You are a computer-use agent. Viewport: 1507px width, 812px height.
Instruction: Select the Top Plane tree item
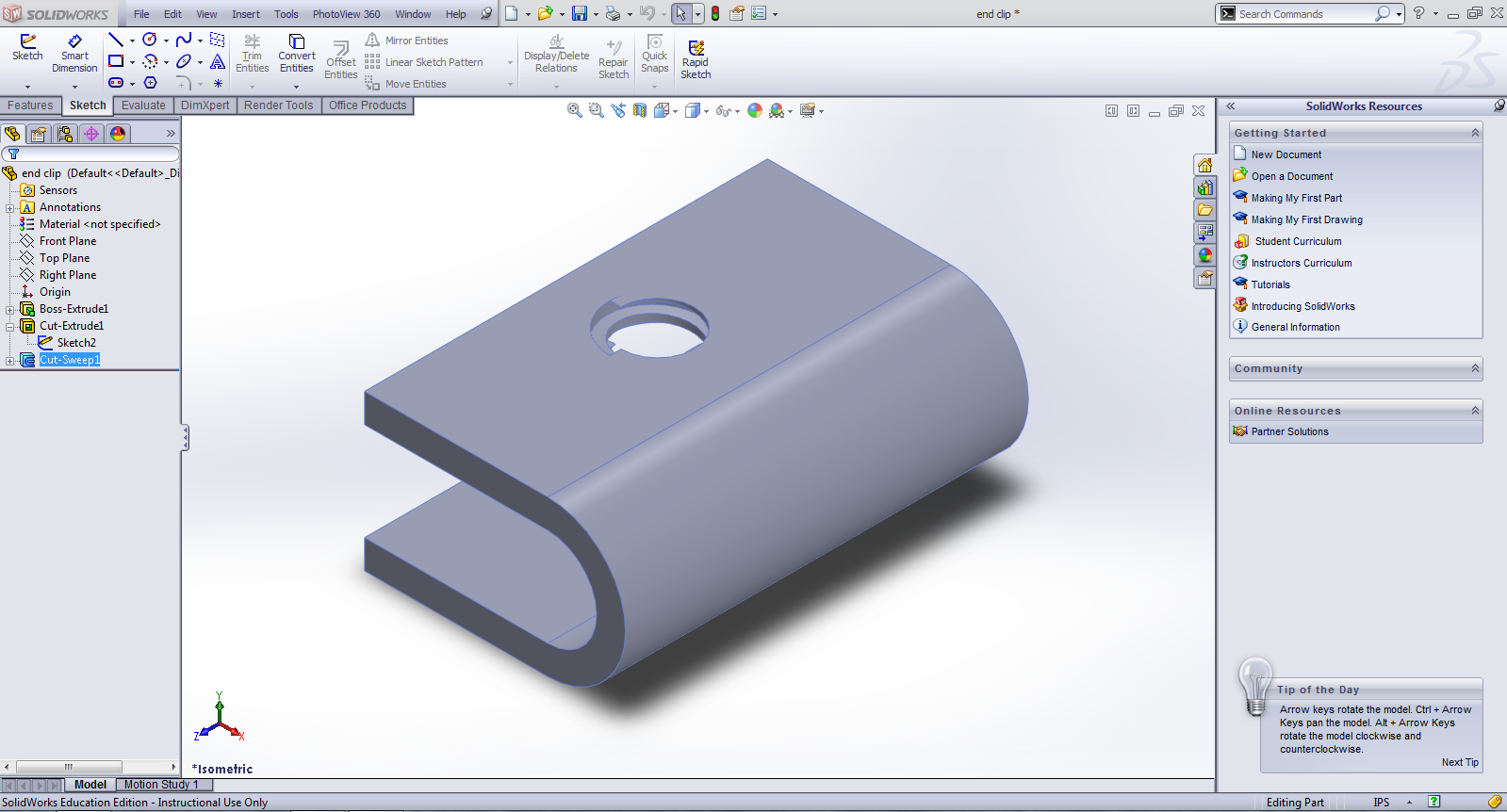64,258
